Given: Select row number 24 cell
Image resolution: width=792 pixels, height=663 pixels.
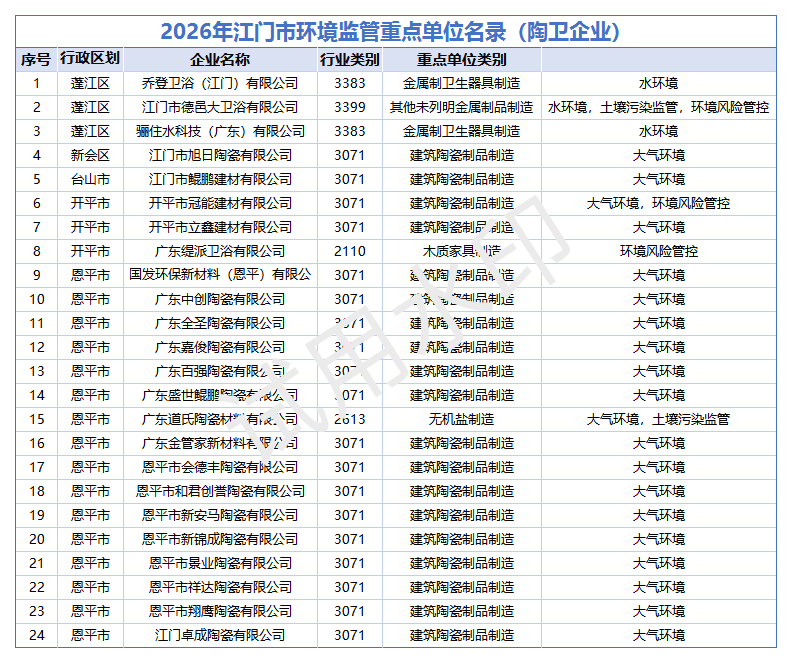Looking at the screenshot, I should point(36,635).
